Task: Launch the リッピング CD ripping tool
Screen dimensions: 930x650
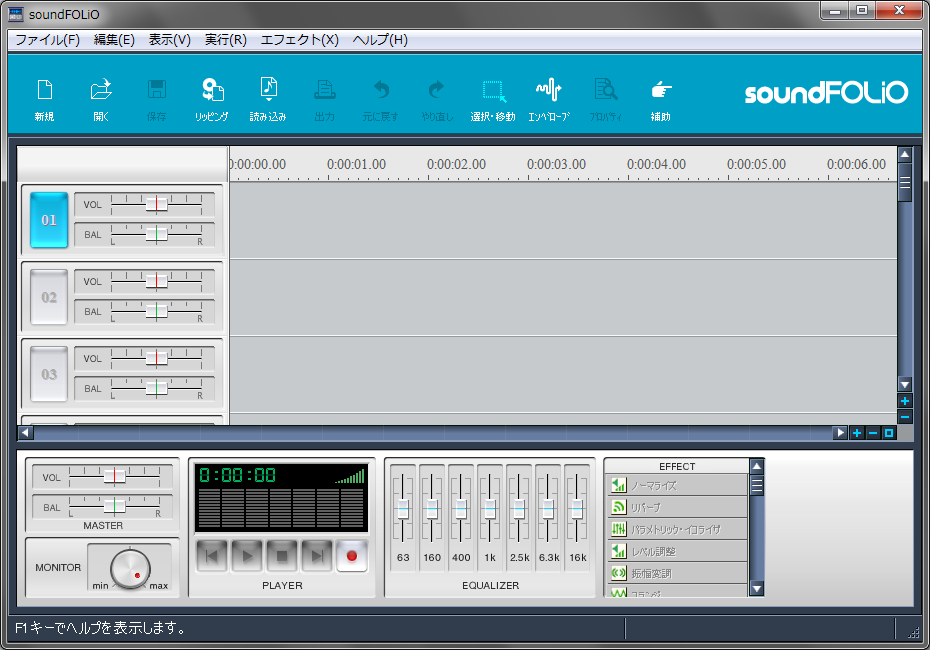Action: pyautogui.click(x=212, y=100)
